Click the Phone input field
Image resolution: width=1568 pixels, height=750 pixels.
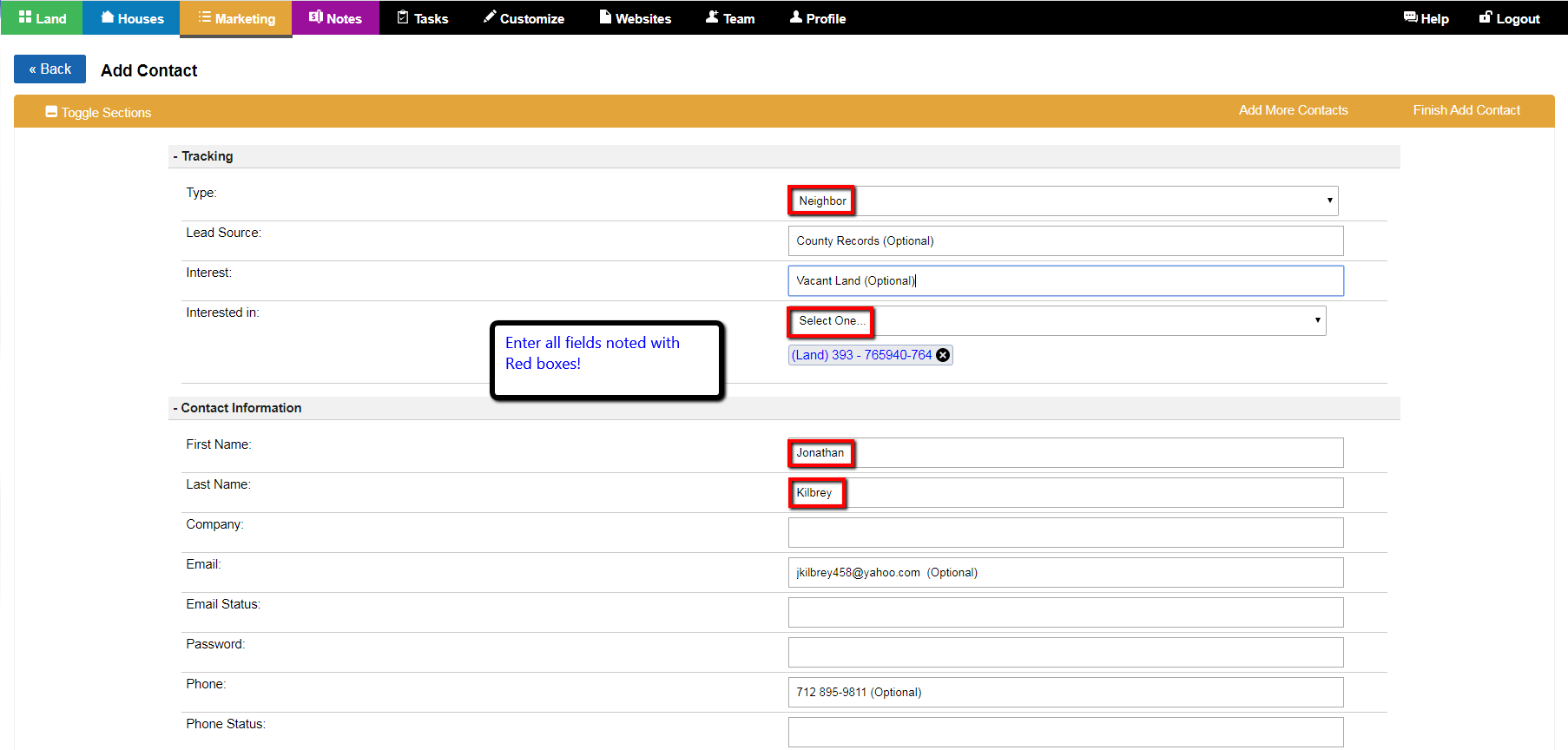tap(1065, 692)
